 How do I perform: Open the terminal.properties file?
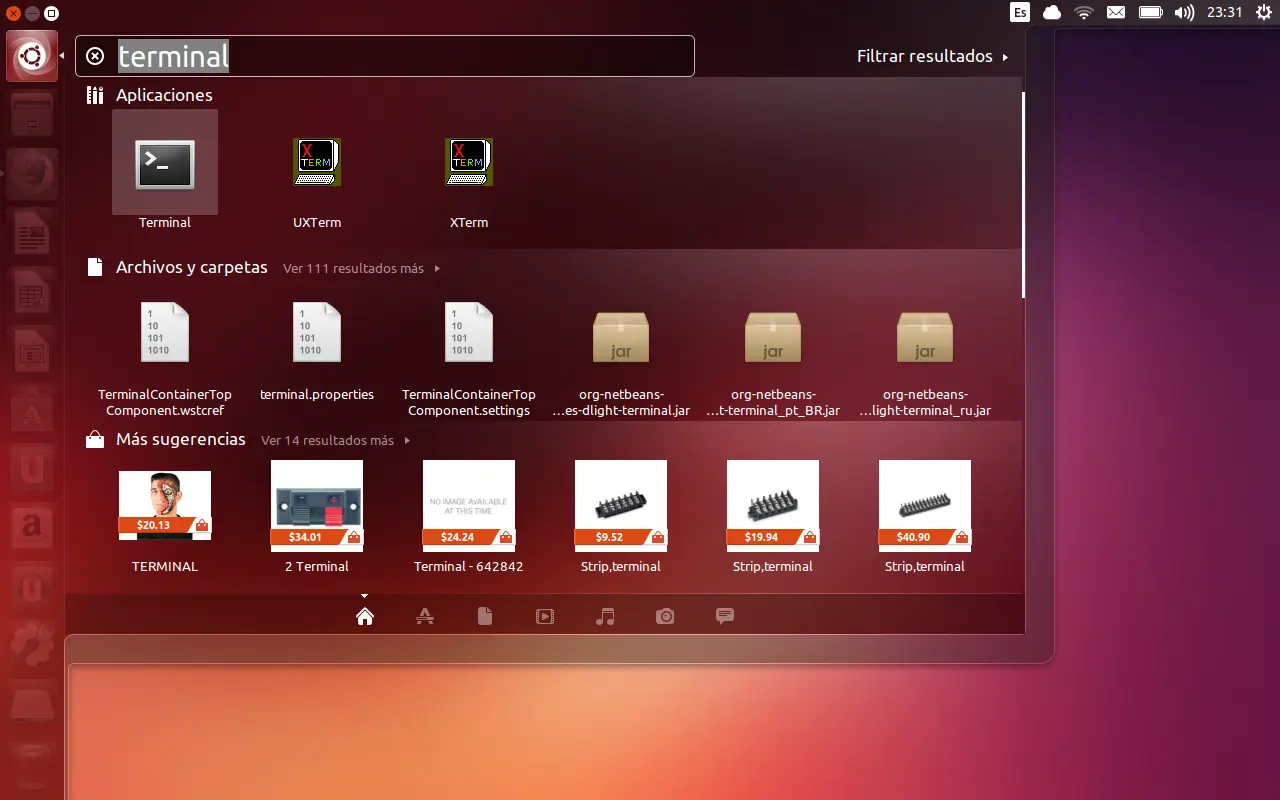click(317, 351)
